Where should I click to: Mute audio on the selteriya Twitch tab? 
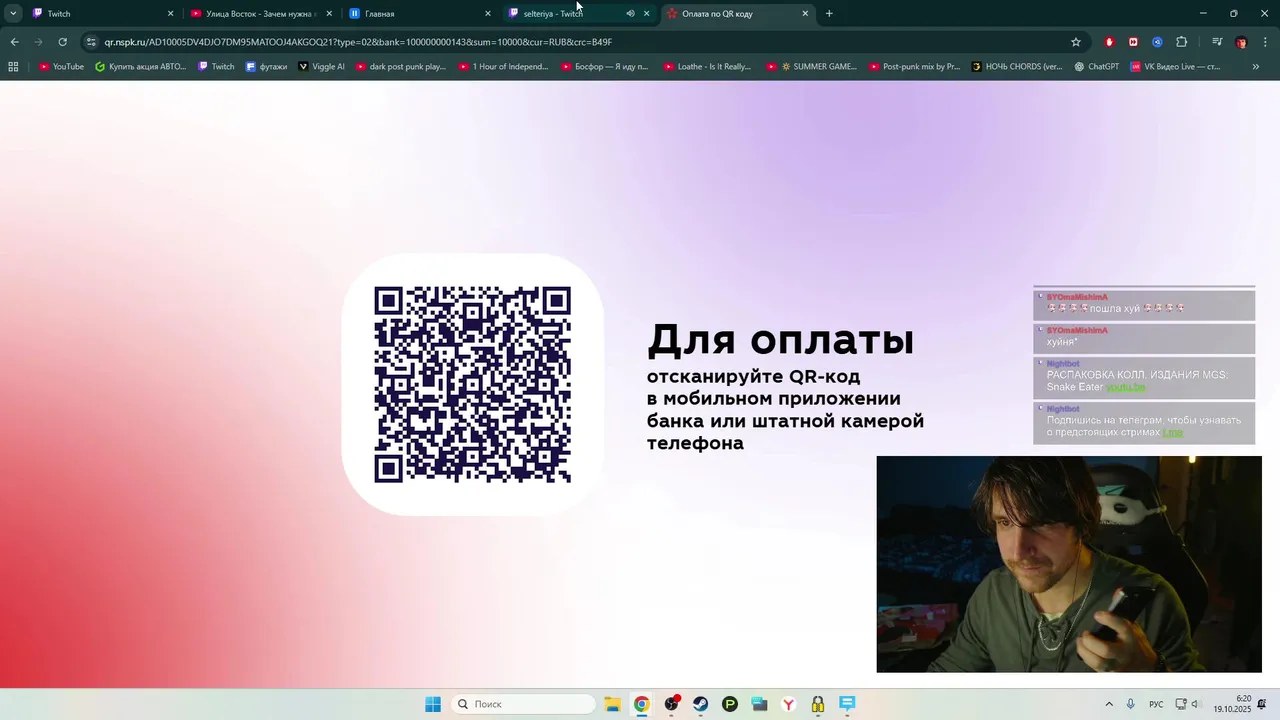point(630,14)
